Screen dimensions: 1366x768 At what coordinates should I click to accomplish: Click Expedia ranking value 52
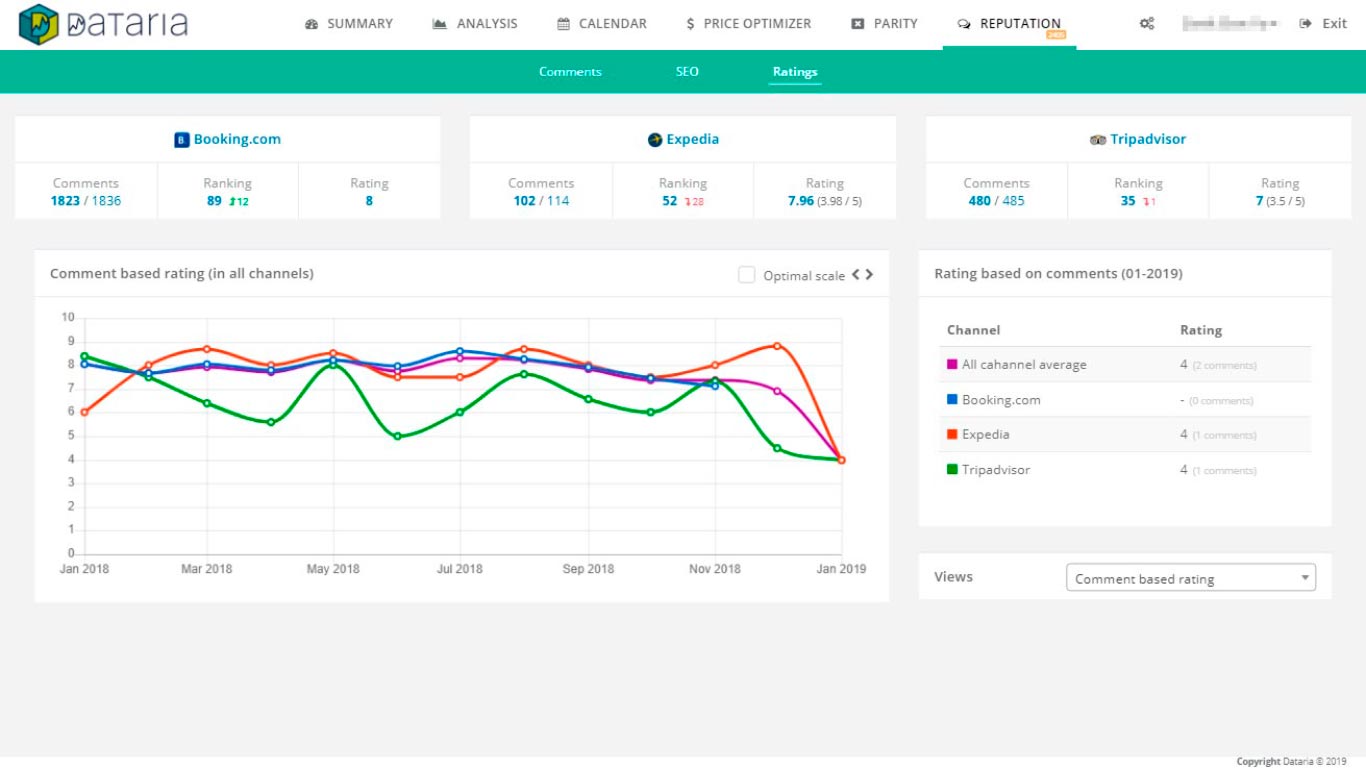click(x=670, y=201)
